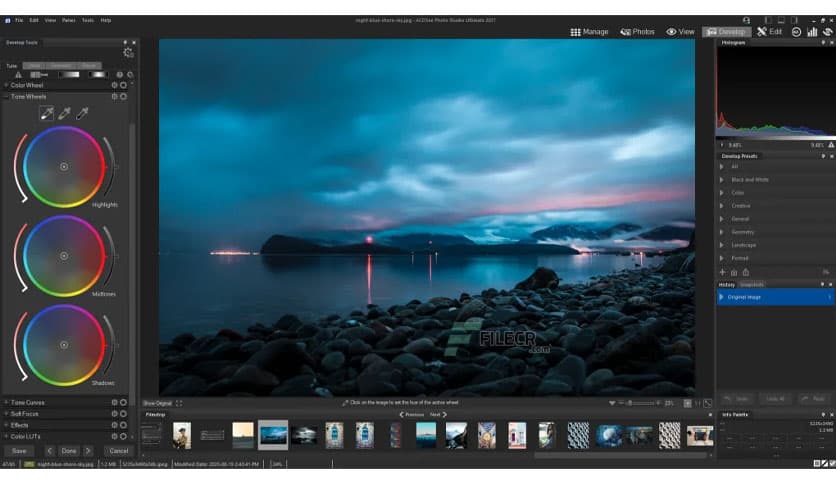The height and width of the screenshot is (484, 836).
Task: Toggle Tone Curves enable circle
Action: point(123,402)
